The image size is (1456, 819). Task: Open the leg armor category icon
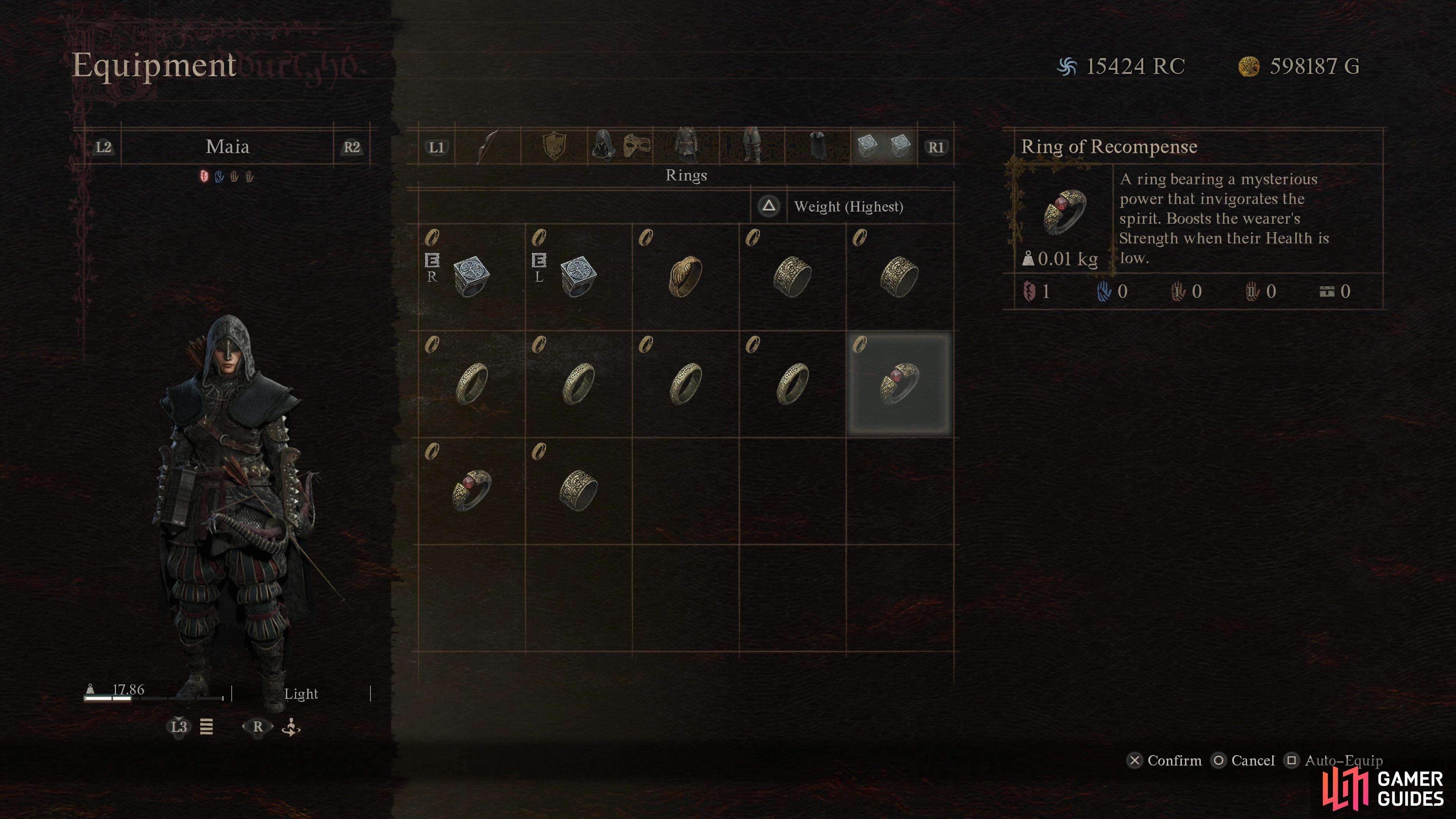click(752, 146)
